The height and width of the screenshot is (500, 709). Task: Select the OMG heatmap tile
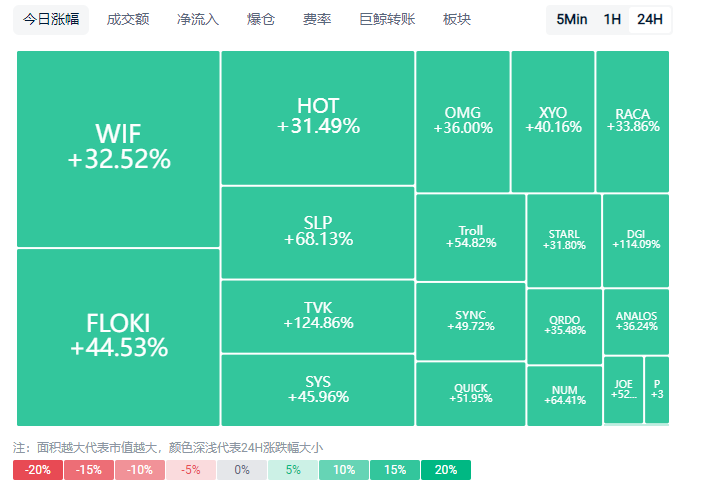pos(462,121)
